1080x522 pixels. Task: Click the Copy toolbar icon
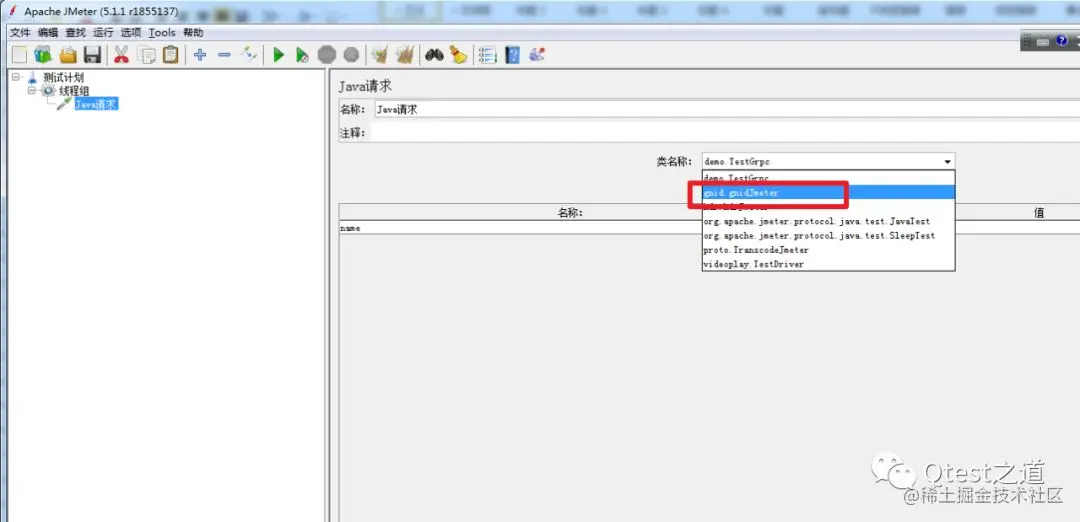tap(146, 54)
